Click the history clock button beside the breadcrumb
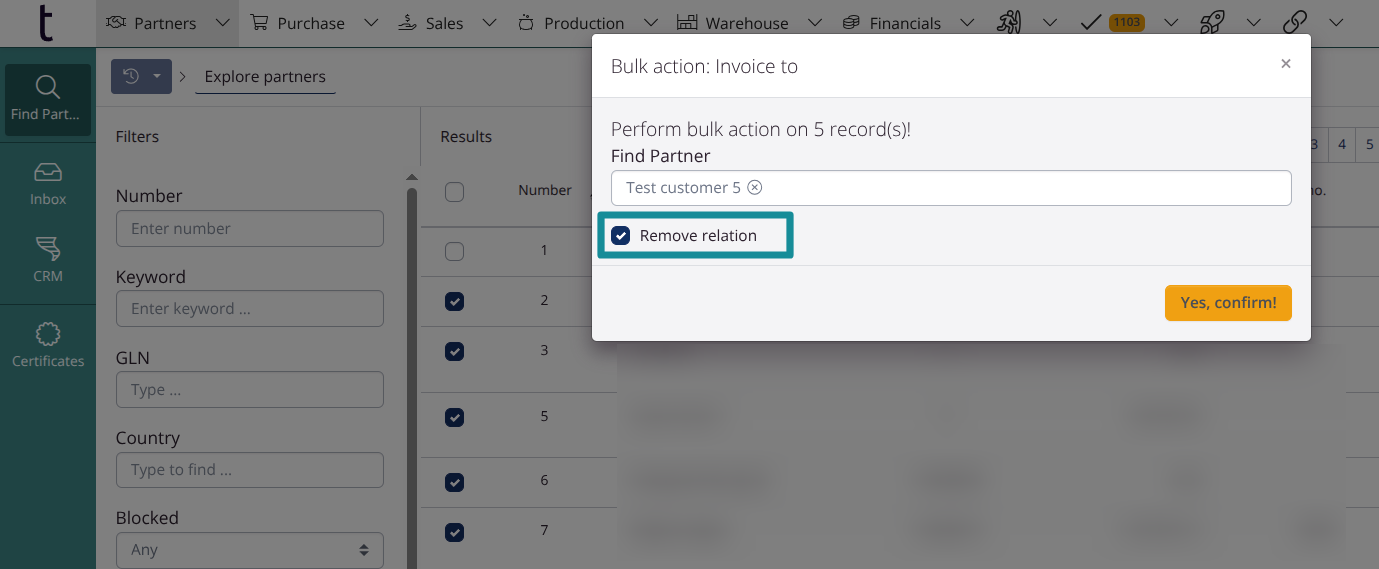Image resolution: width=1379 pixels, height=569 pixels. [141, 76]
